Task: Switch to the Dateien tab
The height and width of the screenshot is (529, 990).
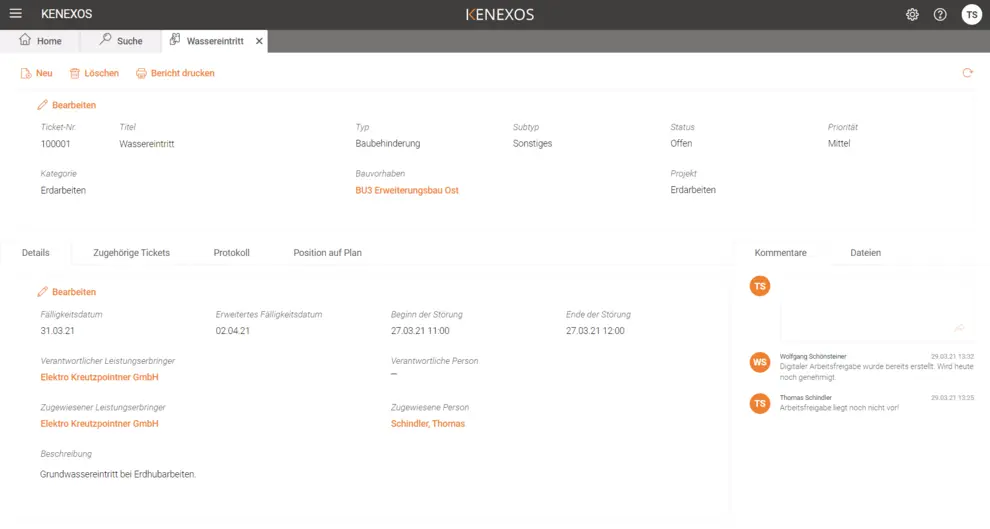Action: (865, 253)
